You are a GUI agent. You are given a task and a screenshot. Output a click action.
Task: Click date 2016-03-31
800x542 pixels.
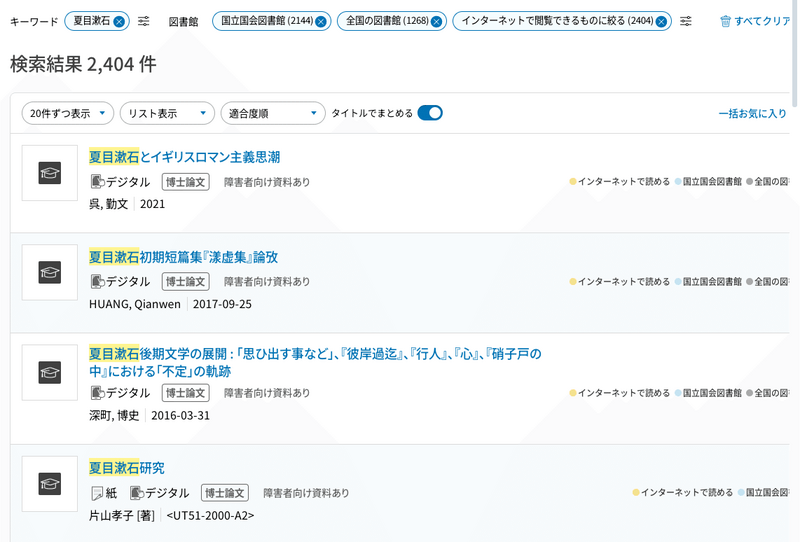pyautogui.click(x=181, y=415)
